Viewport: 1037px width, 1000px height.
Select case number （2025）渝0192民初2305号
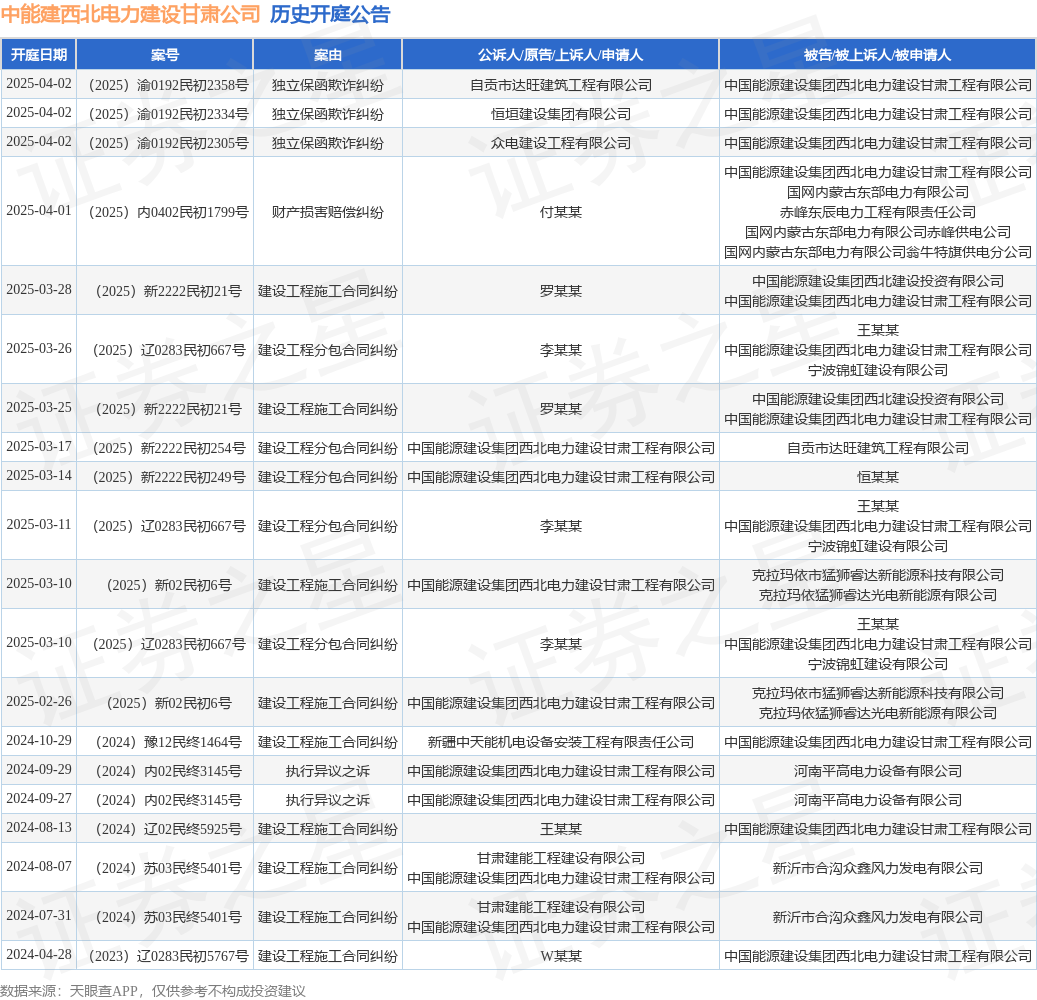(x=165, y=144)
